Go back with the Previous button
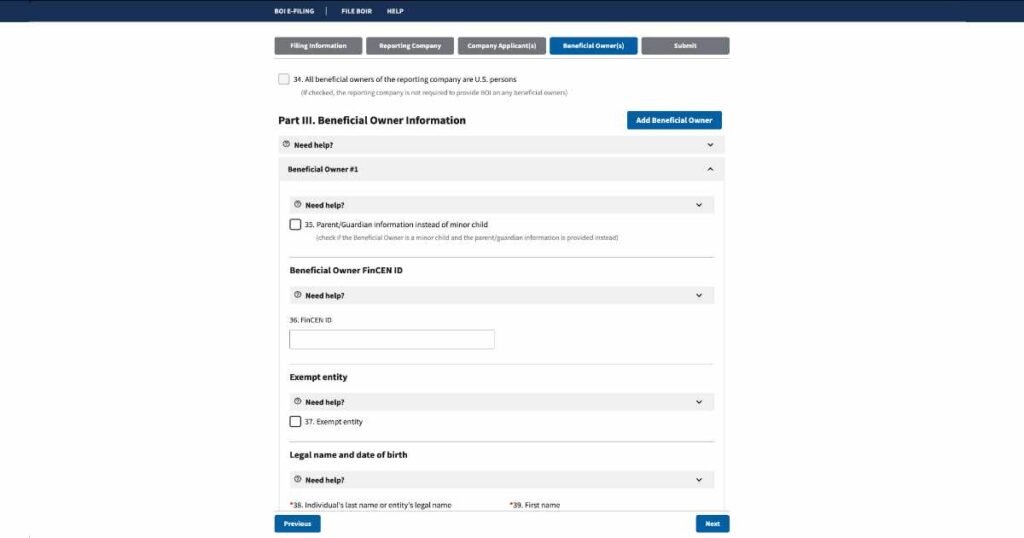This screenshot has width=1024, height=538. point(297,523)
